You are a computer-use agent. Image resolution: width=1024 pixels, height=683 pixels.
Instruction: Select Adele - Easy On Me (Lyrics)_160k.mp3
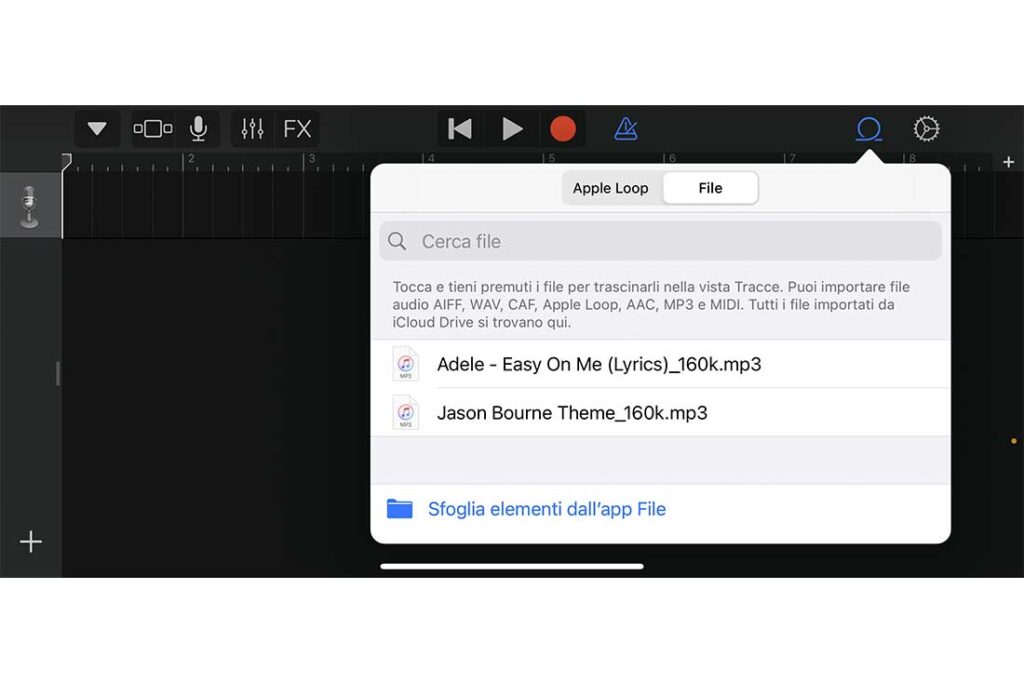click(x=660, y=364)
